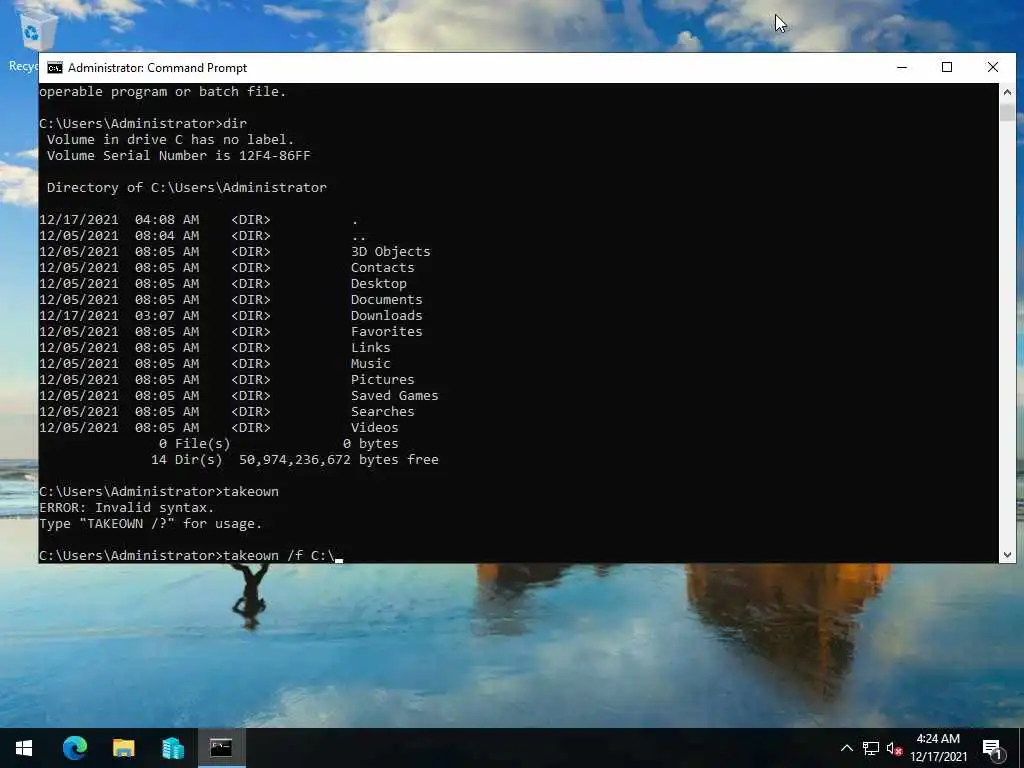This screenshot has width=1024, height=768.
Task: Open Server Manager from the taskbar
Action: (x=172, y=748)
